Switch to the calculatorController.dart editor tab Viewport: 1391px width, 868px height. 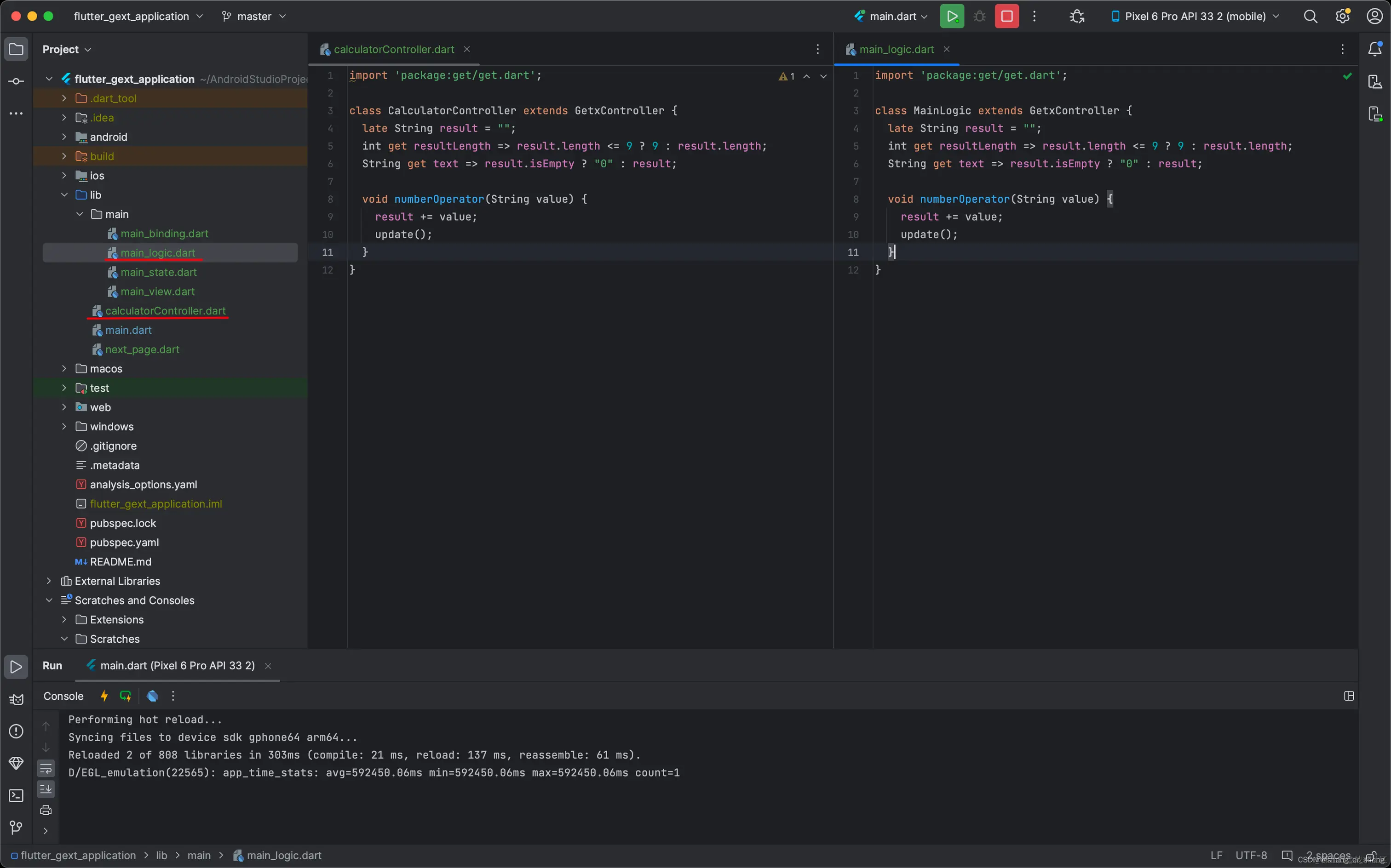point(393,49)
